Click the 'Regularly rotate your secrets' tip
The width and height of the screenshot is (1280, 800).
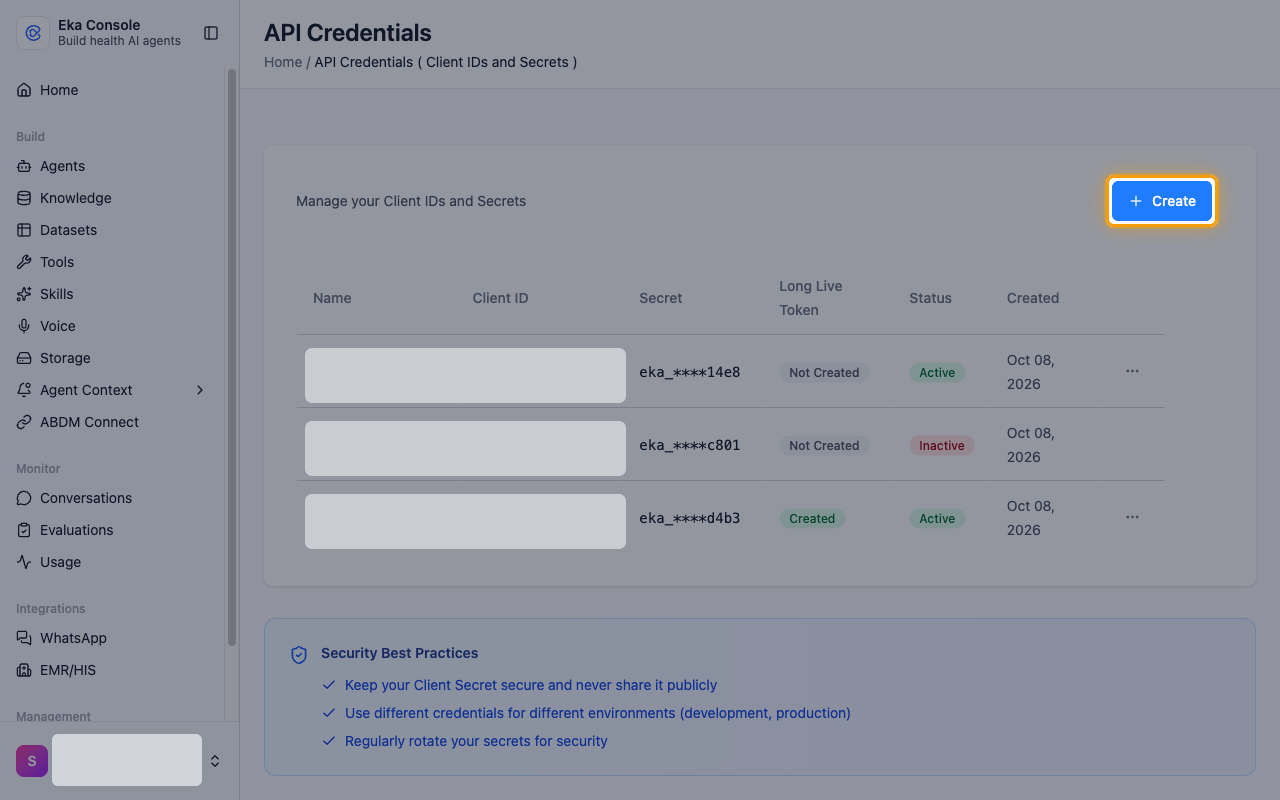pos(476,741)
